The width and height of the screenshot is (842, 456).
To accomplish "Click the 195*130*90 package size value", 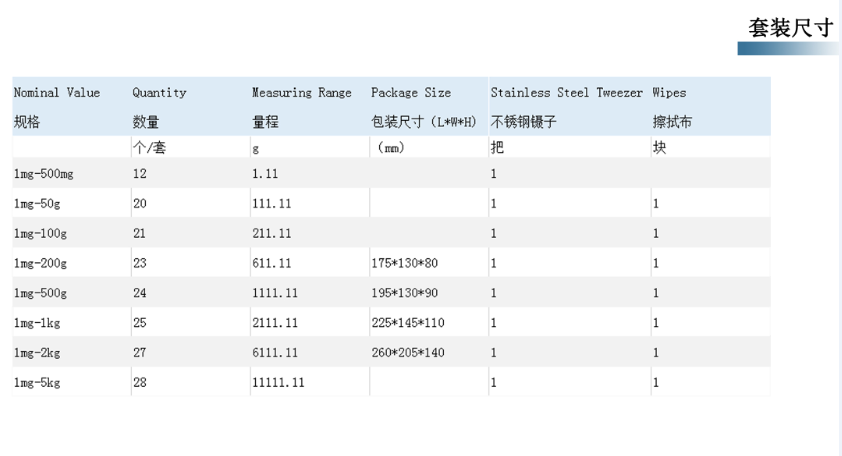I will [404, 293].
